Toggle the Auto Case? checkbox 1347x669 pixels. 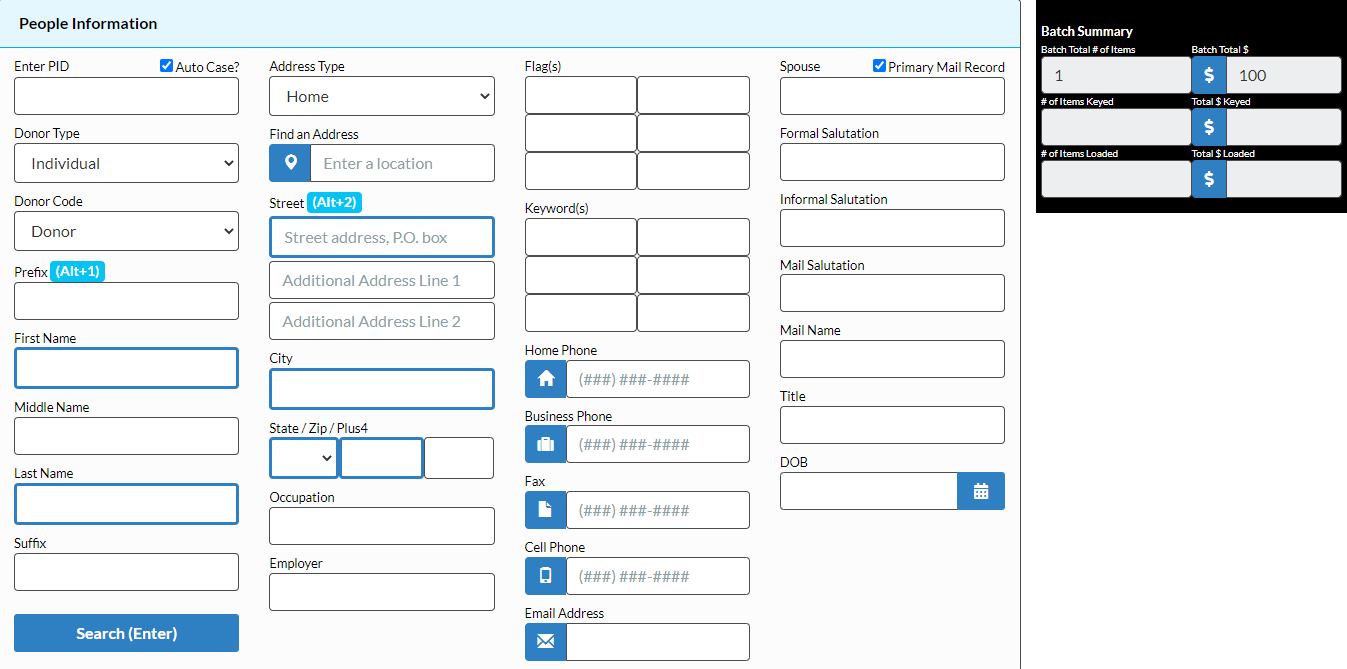[x=165, y=65]
